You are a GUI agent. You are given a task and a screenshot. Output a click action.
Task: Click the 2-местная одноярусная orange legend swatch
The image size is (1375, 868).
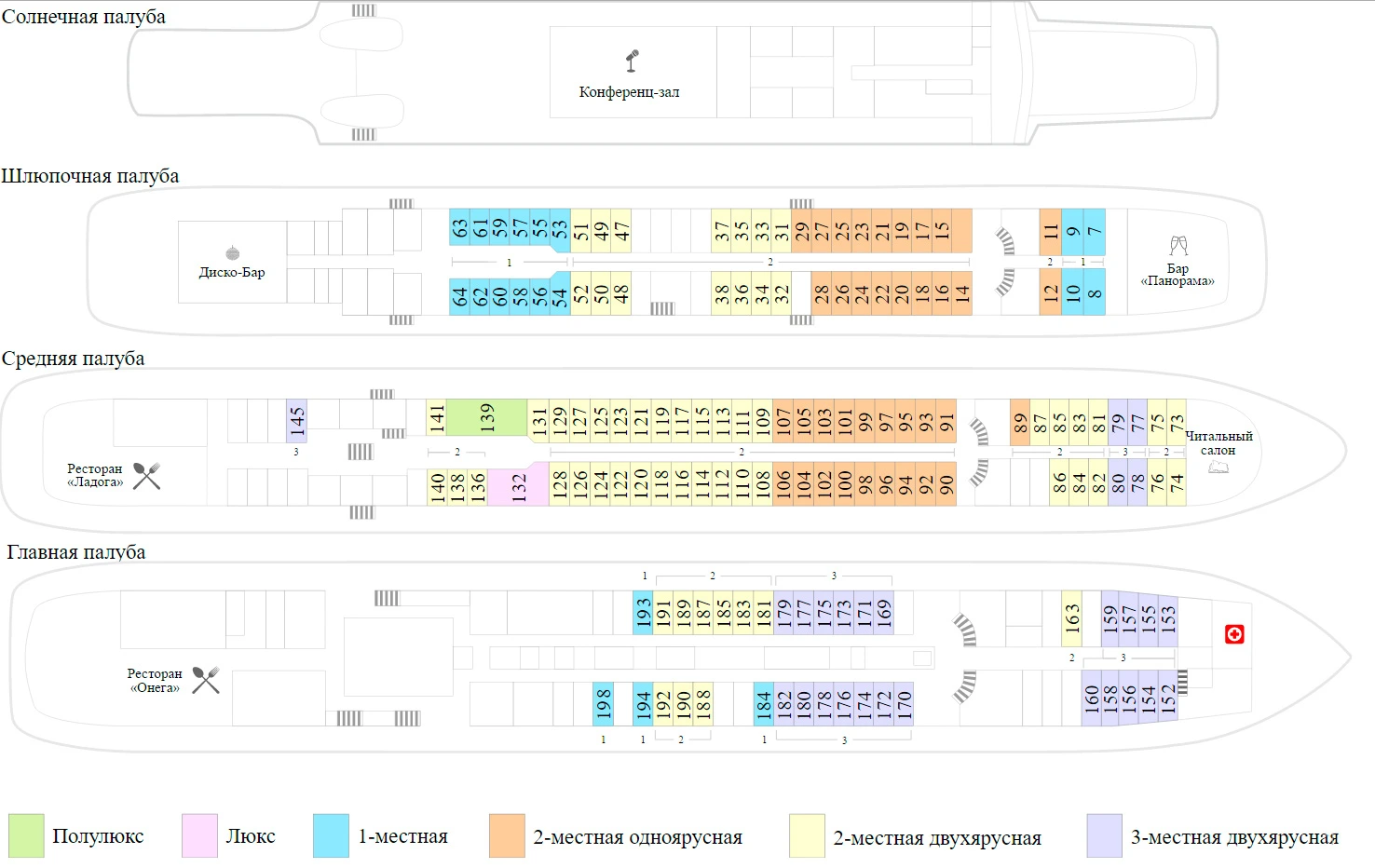(x=507, y=835)
